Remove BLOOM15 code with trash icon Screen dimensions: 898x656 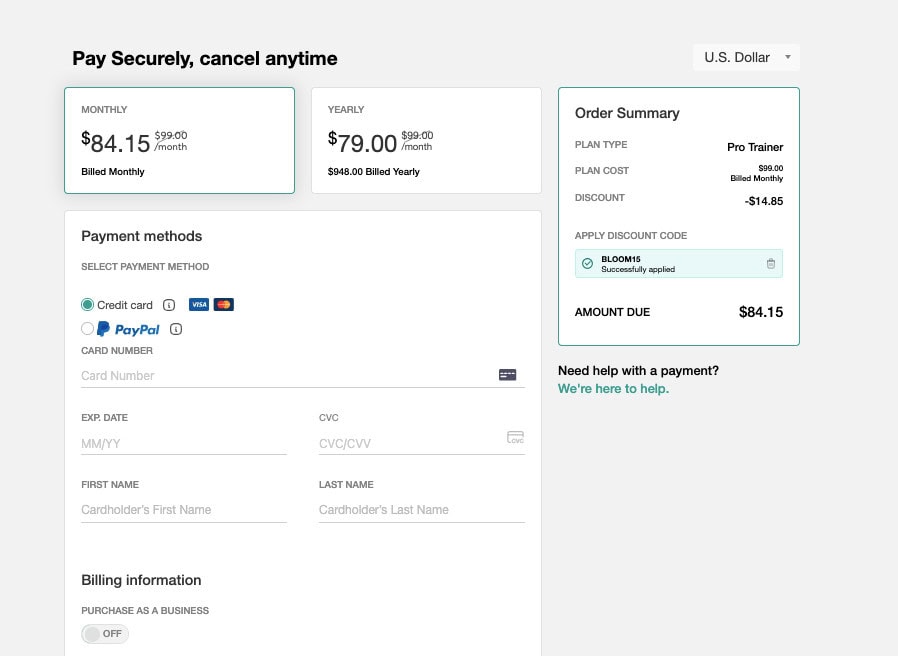[770, 264]
